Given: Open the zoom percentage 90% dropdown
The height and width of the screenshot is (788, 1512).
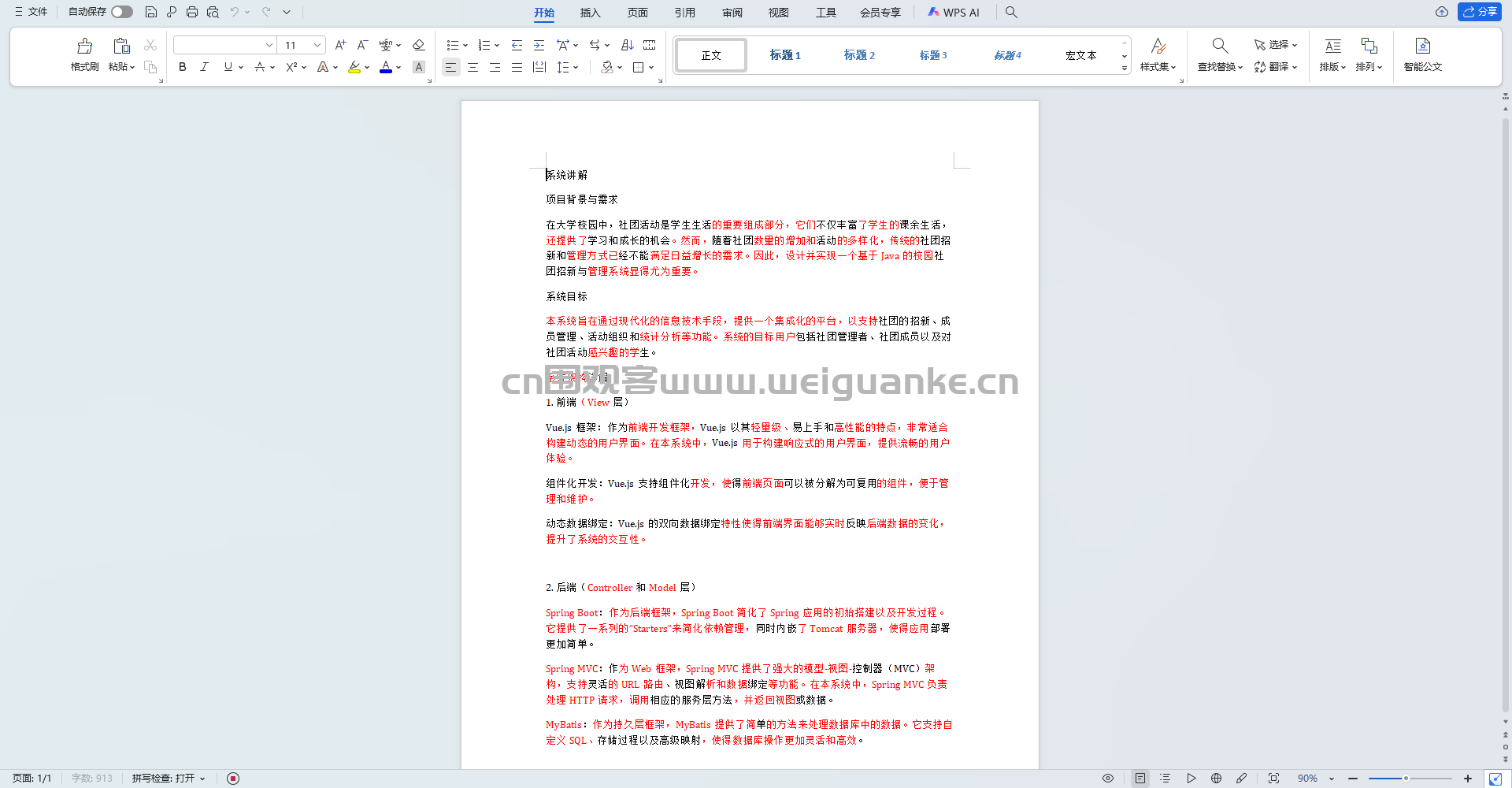Looking at the screenshot, I should click(1332, 779).
